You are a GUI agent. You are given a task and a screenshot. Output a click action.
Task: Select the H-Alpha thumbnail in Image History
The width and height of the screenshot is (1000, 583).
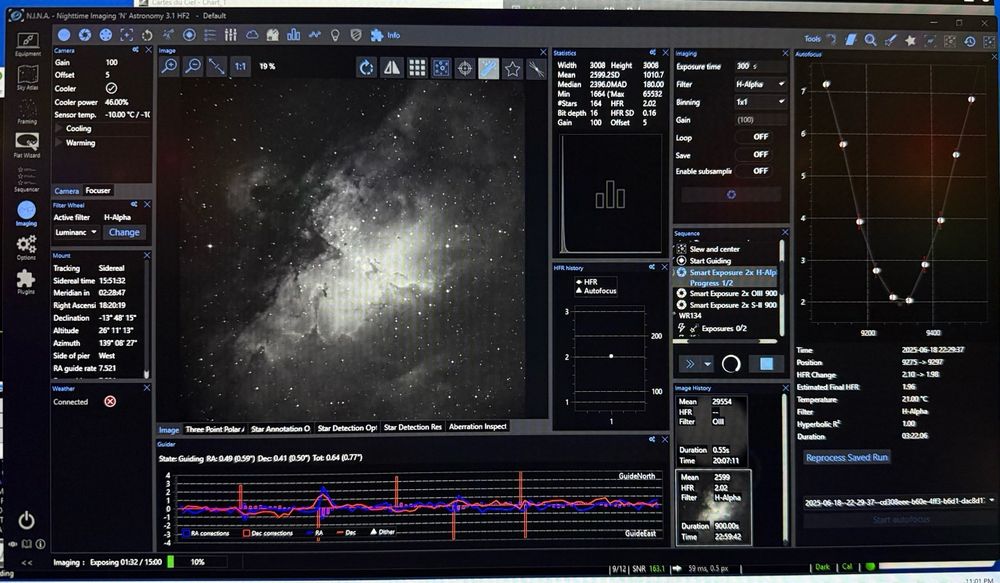[x=714, y=508]
